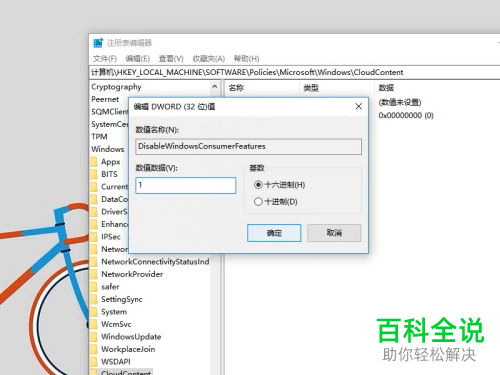Click the NetworkProvider folder icon
Screen dimensions: 500x375
tap(94, 274)
